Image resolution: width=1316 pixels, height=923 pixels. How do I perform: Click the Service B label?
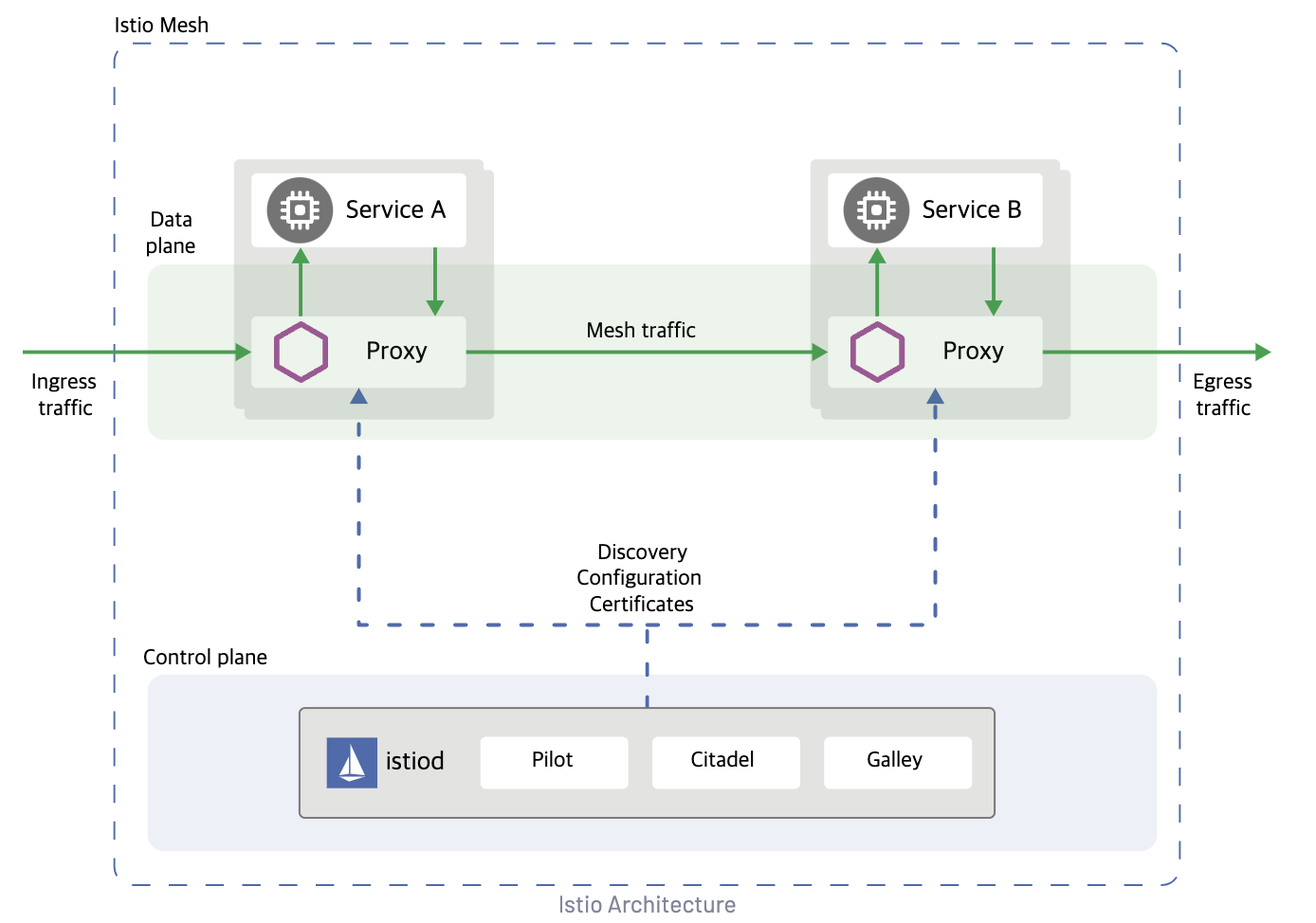972,209
